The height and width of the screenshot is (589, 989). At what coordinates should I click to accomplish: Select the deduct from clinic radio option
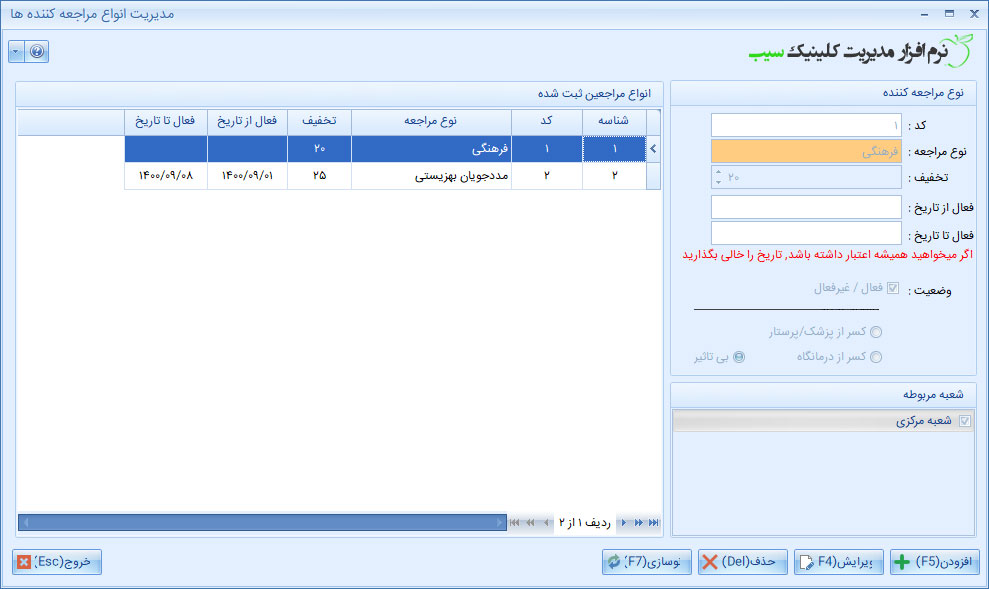pyautogui.click(x=876, y=357)
